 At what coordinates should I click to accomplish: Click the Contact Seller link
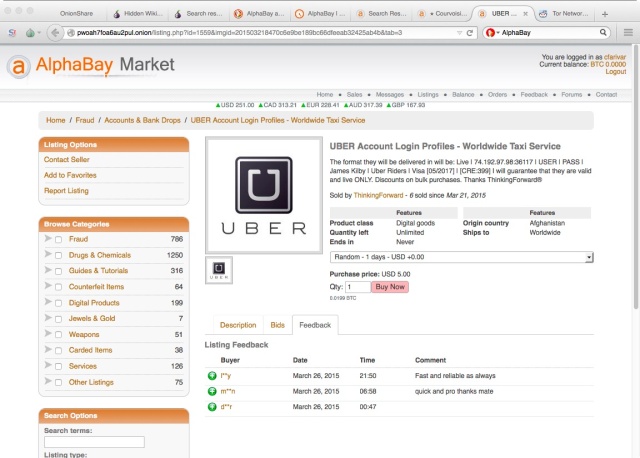click(67, 160)
